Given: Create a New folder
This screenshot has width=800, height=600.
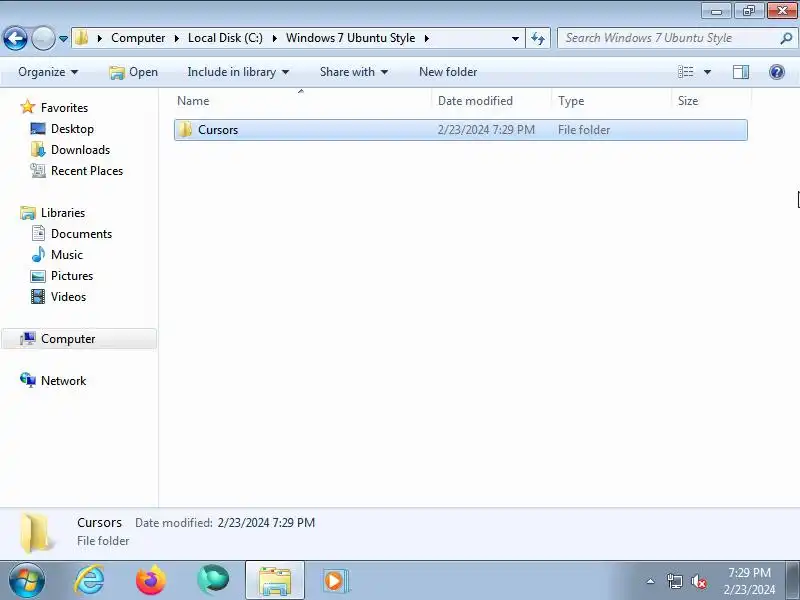Looking at the screenshot, I should (x=448, y=72).
